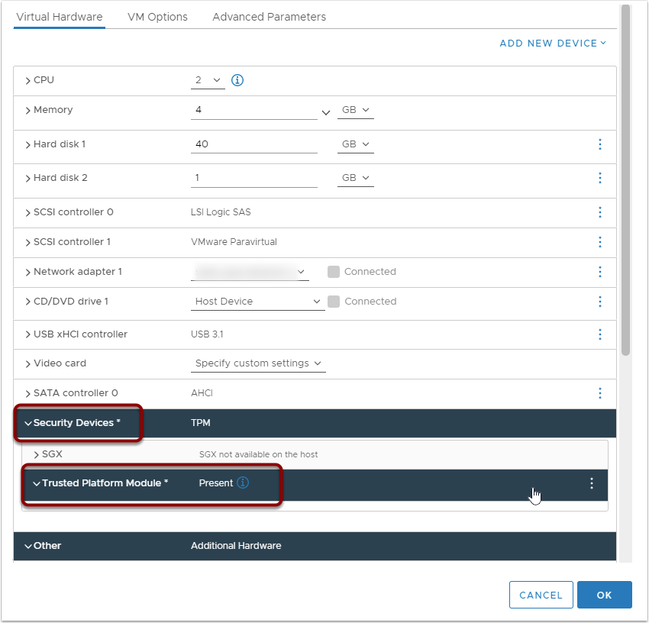Change Hard disk 2 unit dropdown
Image resolution: width=649 pixels, height=623 pixels.
(x=356, y=178)
